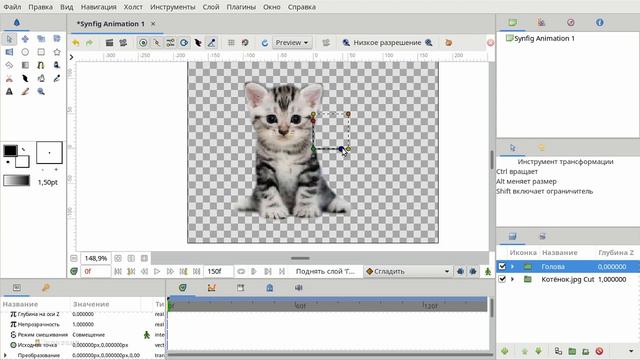Open the Плагины menu

click(241, 7)
